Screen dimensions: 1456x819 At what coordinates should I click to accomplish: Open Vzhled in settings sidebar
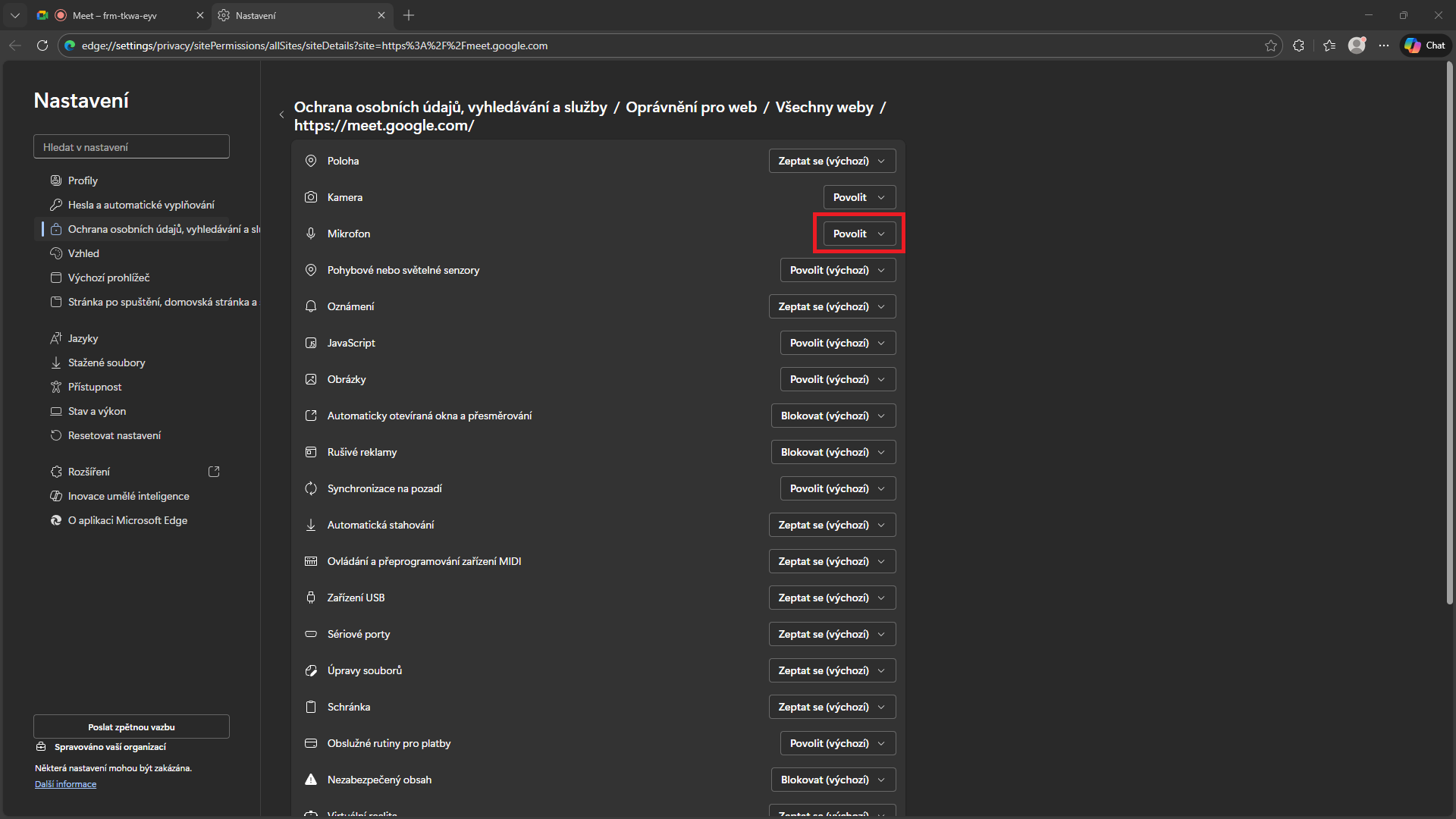pos(83,253)
